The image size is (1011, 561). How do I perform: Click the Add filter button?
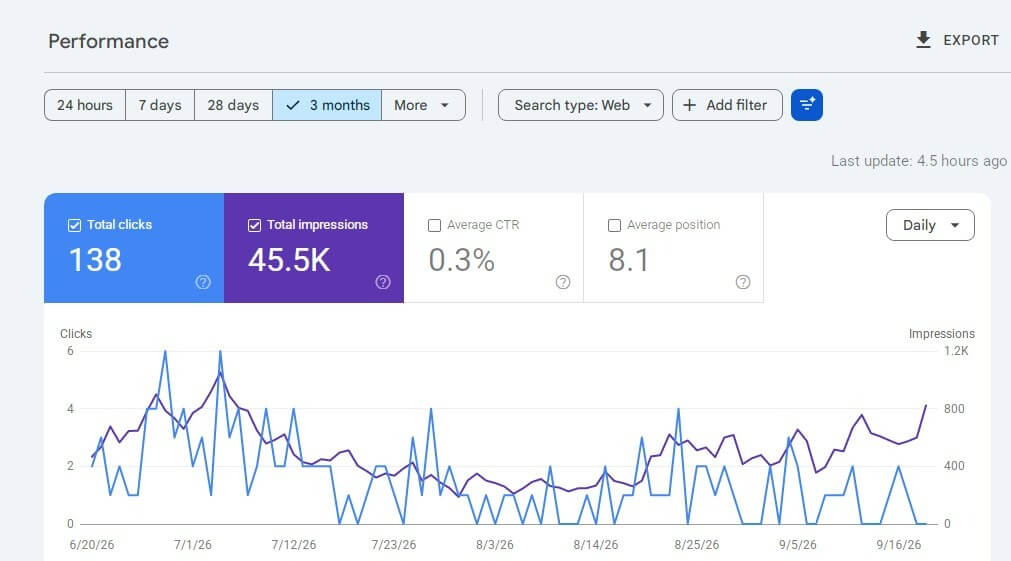click(727, 105)
